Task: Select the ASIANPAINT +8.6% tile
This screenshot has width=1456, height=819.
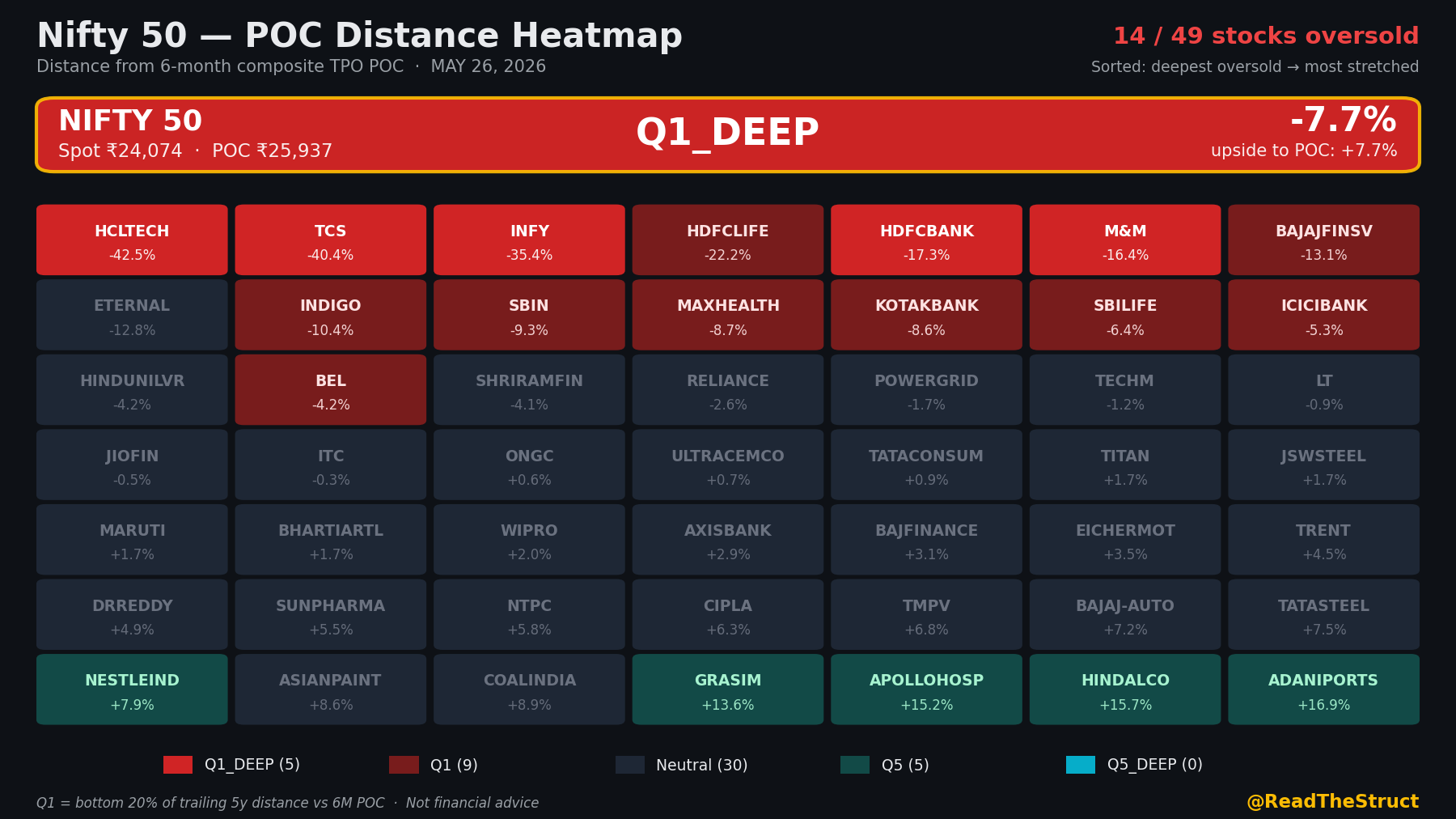Action: pyautogui.click(x=331, y=690)
